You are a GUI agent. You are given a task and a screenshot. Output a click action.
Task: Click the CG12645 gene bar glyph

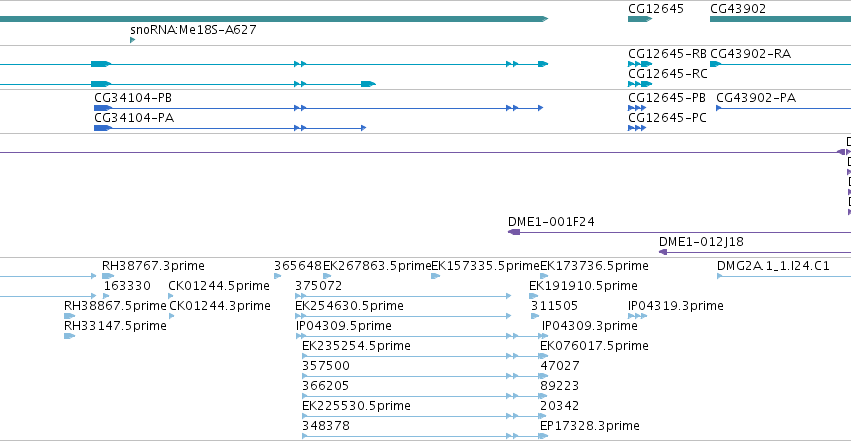pos(640,19)
